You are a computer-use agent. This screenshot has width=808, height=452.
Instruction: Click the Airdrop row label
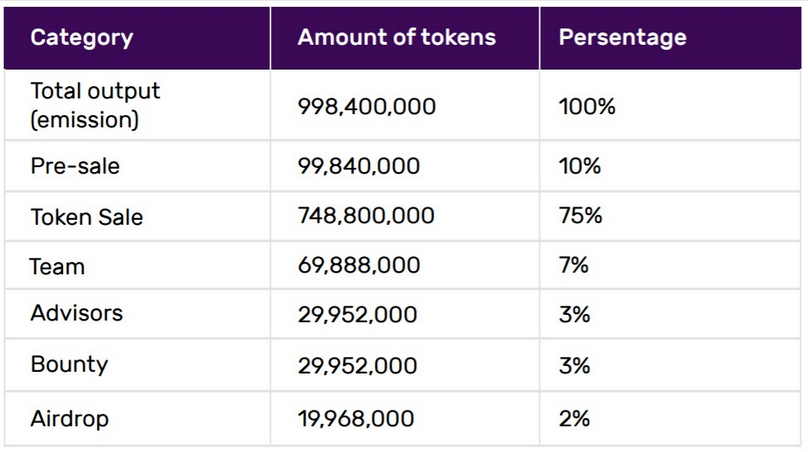click(69, 418)
